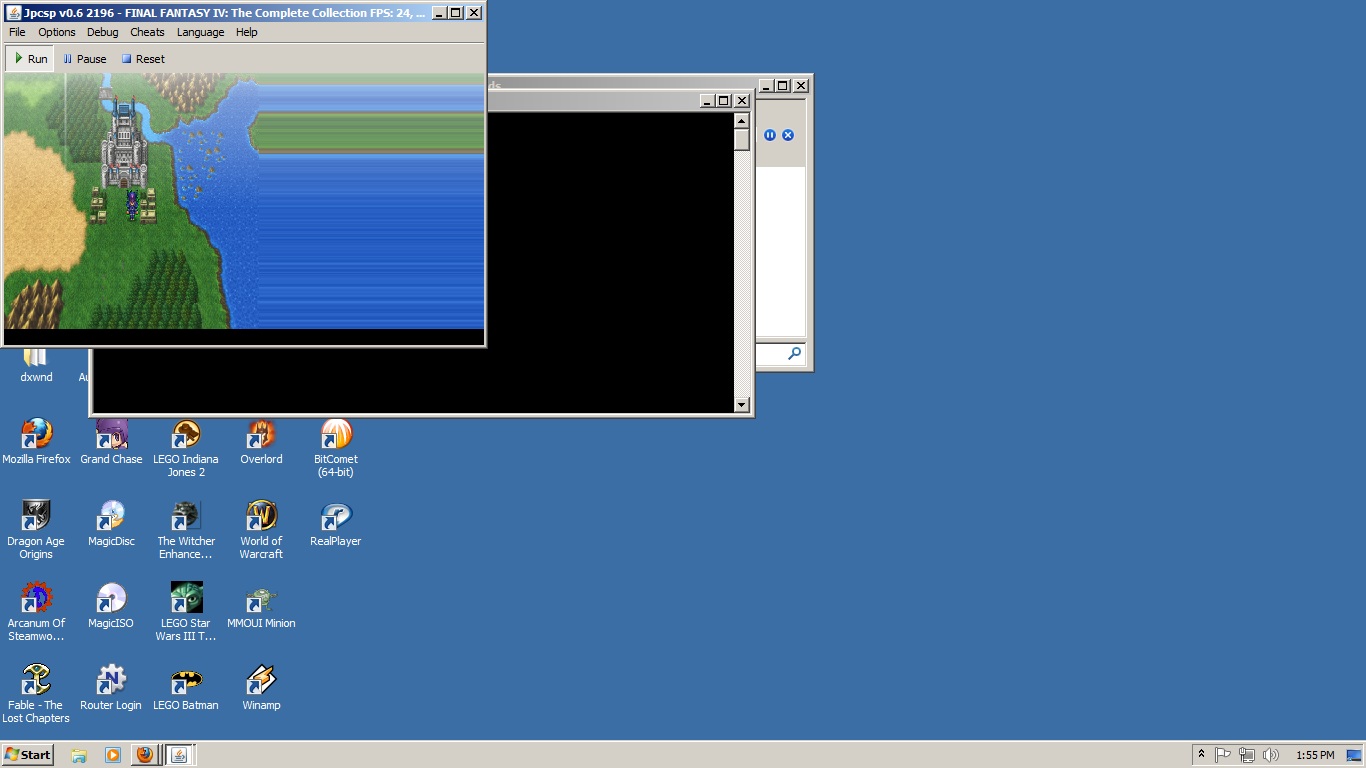Click the Run button in Jpcsp toolbar
Viewport: 1366px width, 768px height.
coord(30,59)
